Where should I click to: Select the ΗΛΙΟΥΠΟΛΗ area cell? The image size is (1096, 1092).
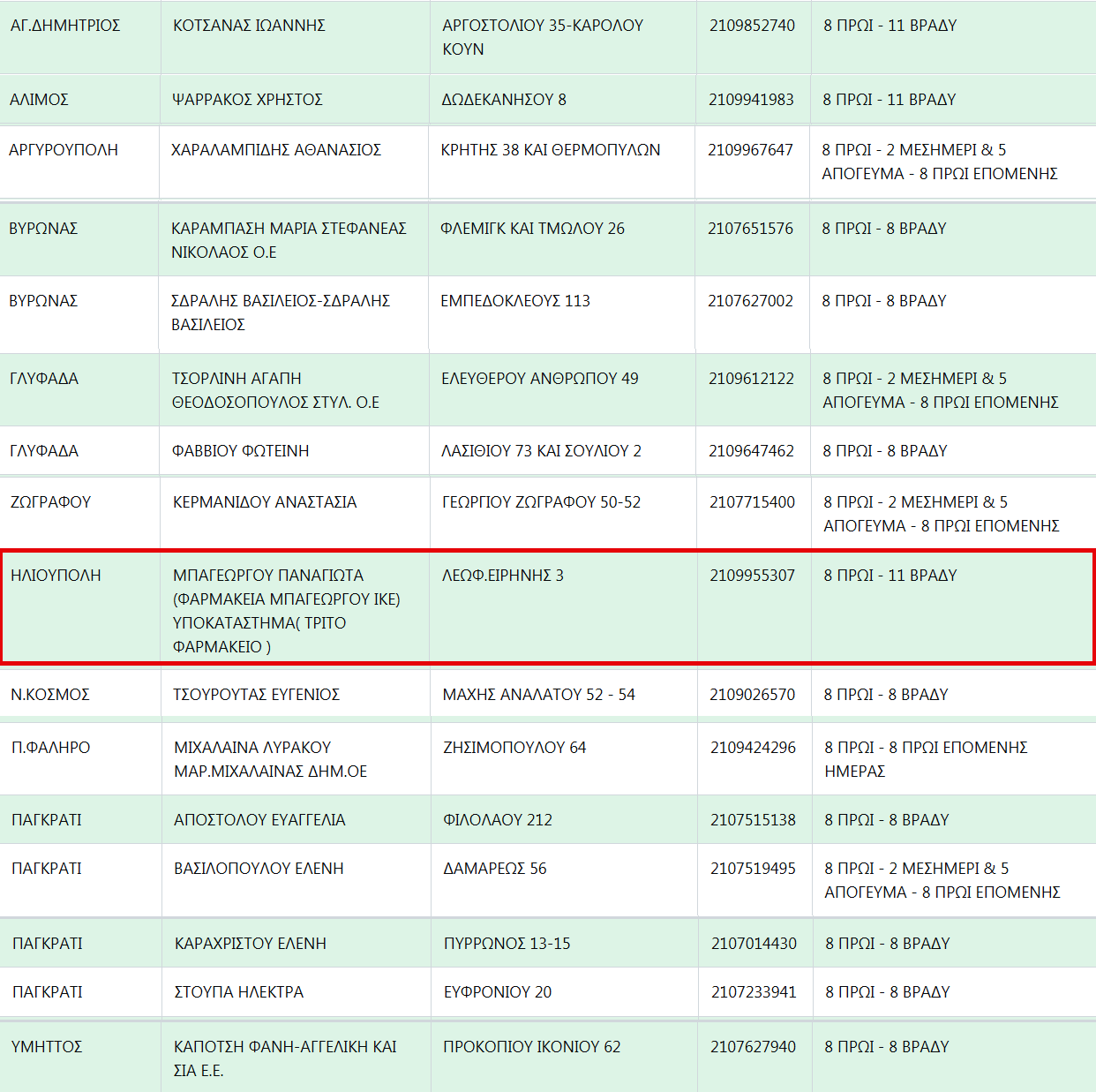56,576
